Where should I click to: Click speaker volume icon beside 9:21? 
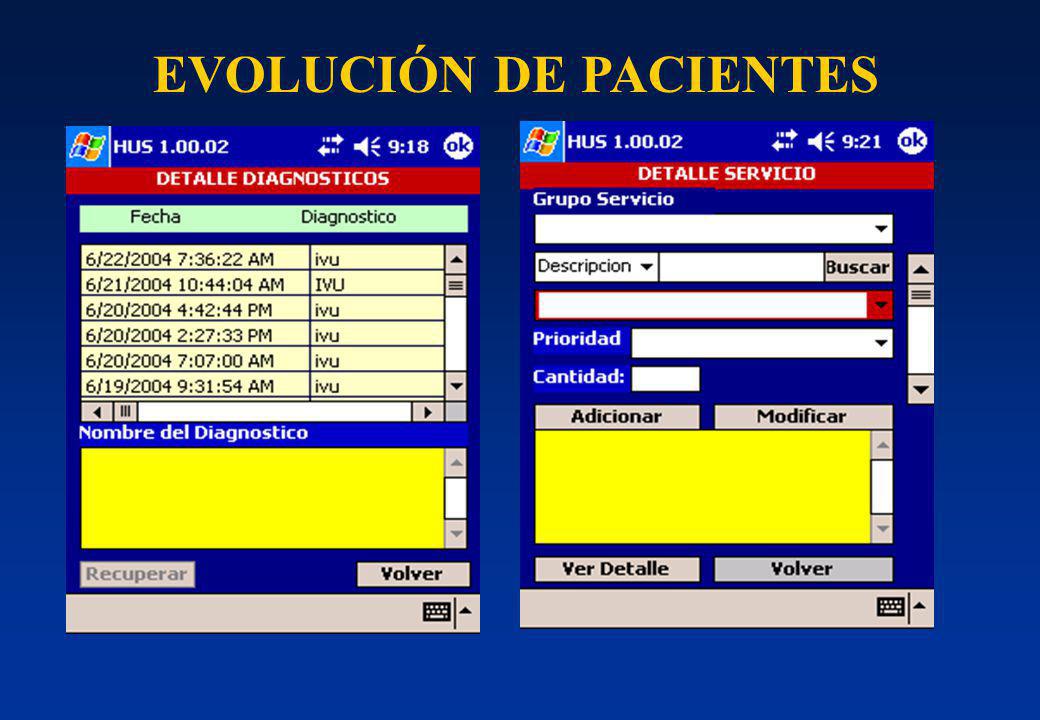[821, 141]
